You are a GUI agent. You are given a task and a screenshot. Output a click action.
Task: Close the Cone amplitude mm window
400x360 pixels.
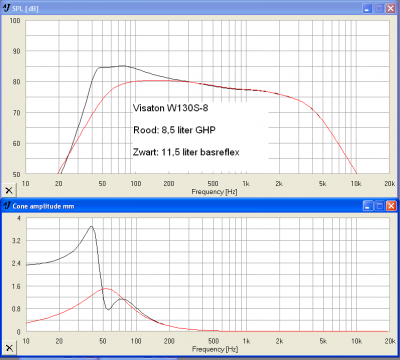point(391,206)
